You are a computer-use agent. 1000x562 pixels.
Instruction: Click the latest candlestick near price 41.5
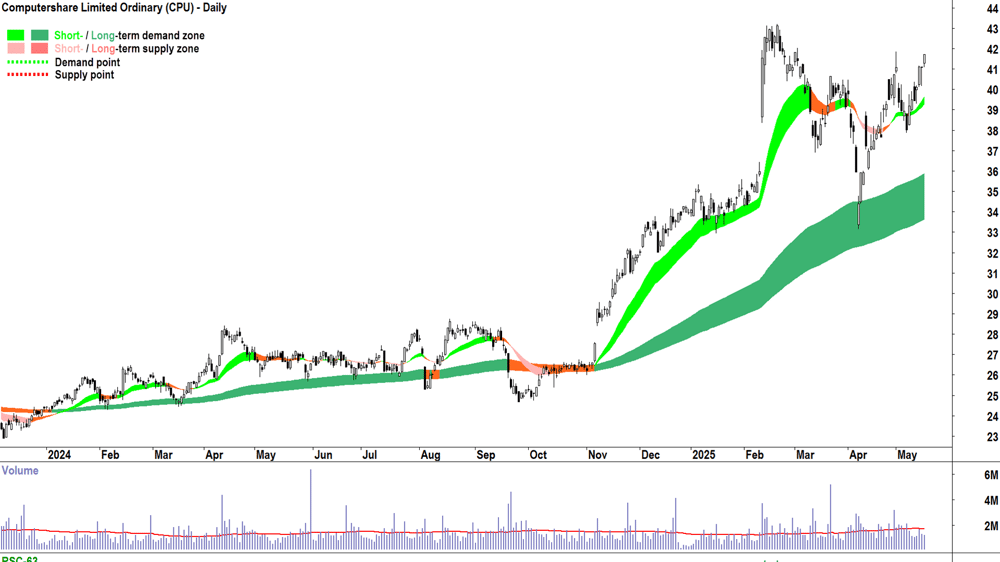click(x=924, y=59)
